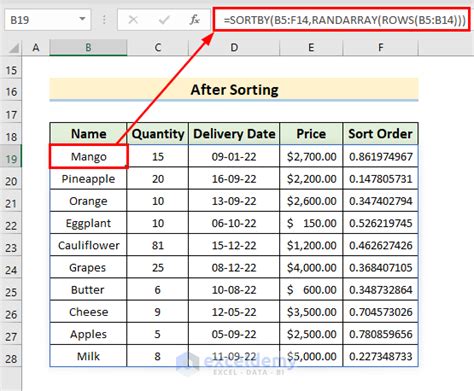Select the Grapes cell
474x391 pixels.
(x=88, y=267)
